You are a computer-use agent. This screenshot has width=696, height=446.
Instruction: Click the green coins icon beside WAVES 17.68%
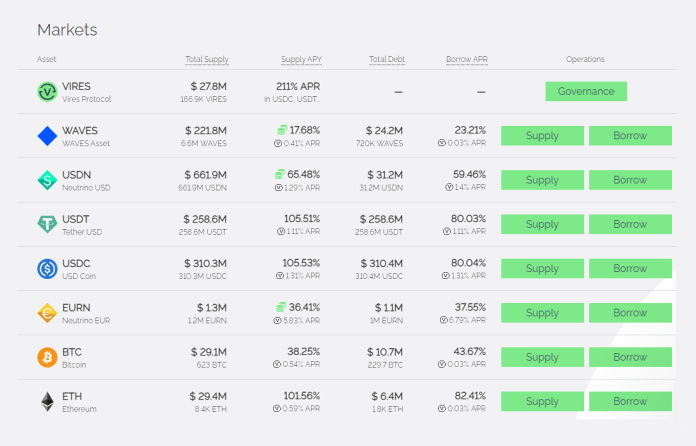point(282,130)
